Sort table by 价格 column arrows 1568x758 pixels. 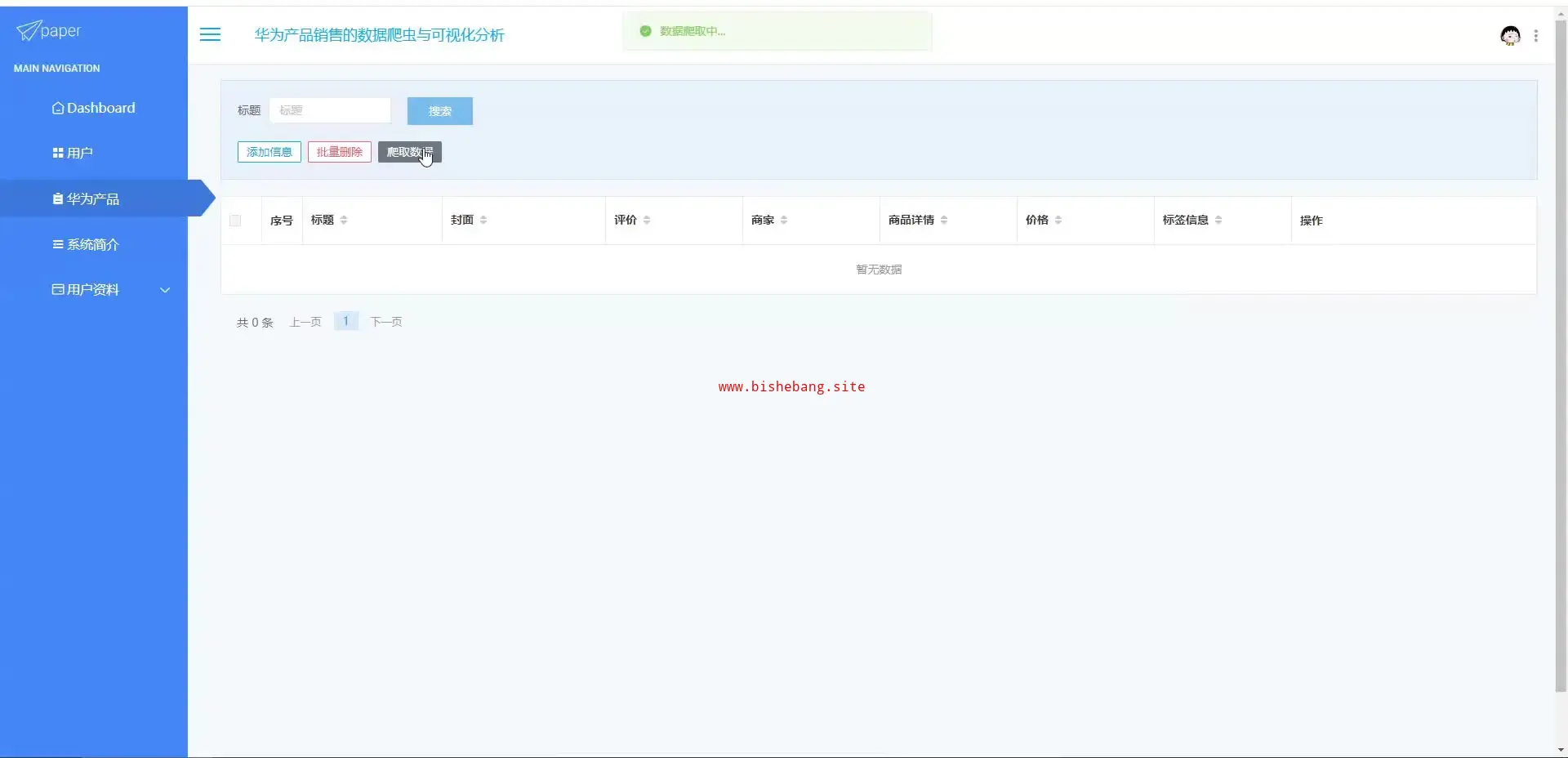[1058, 220]
